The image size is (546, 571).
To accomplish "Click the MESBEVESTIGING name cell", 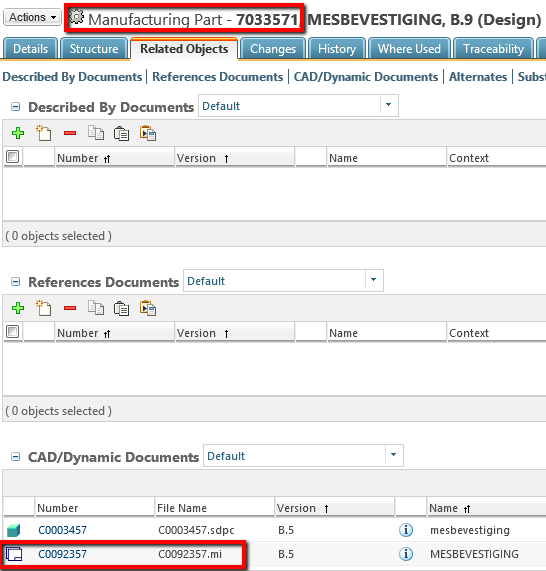I will (474, 554).
